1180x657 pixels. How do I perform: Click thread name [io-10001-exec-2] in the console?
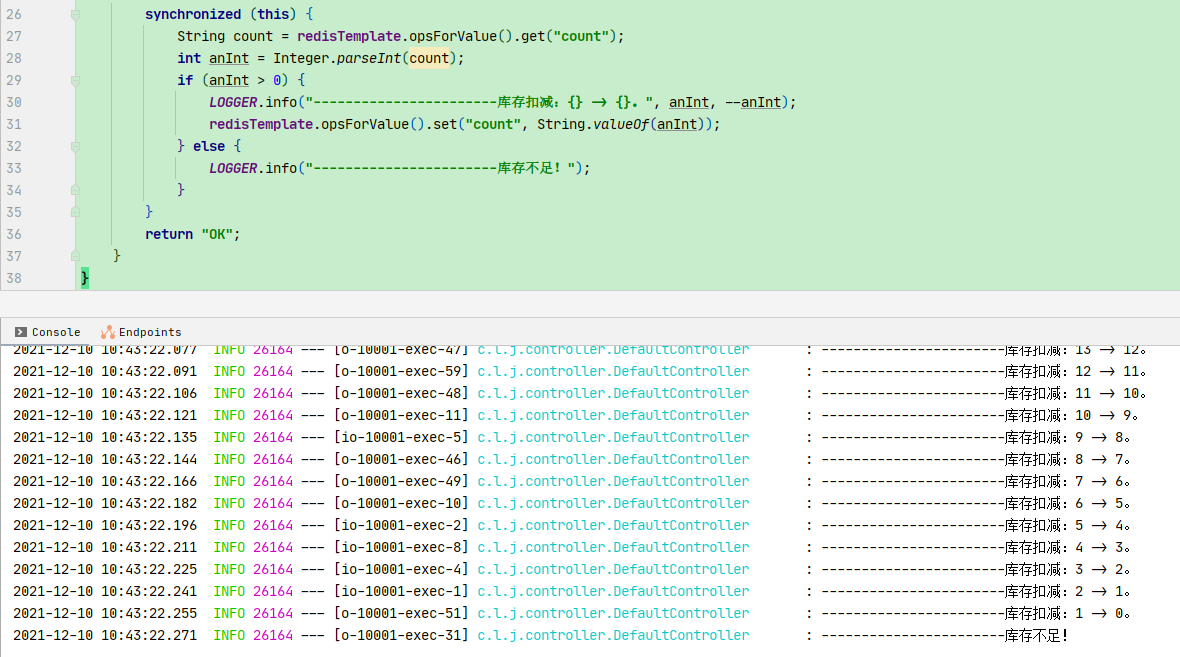[401, 525]
